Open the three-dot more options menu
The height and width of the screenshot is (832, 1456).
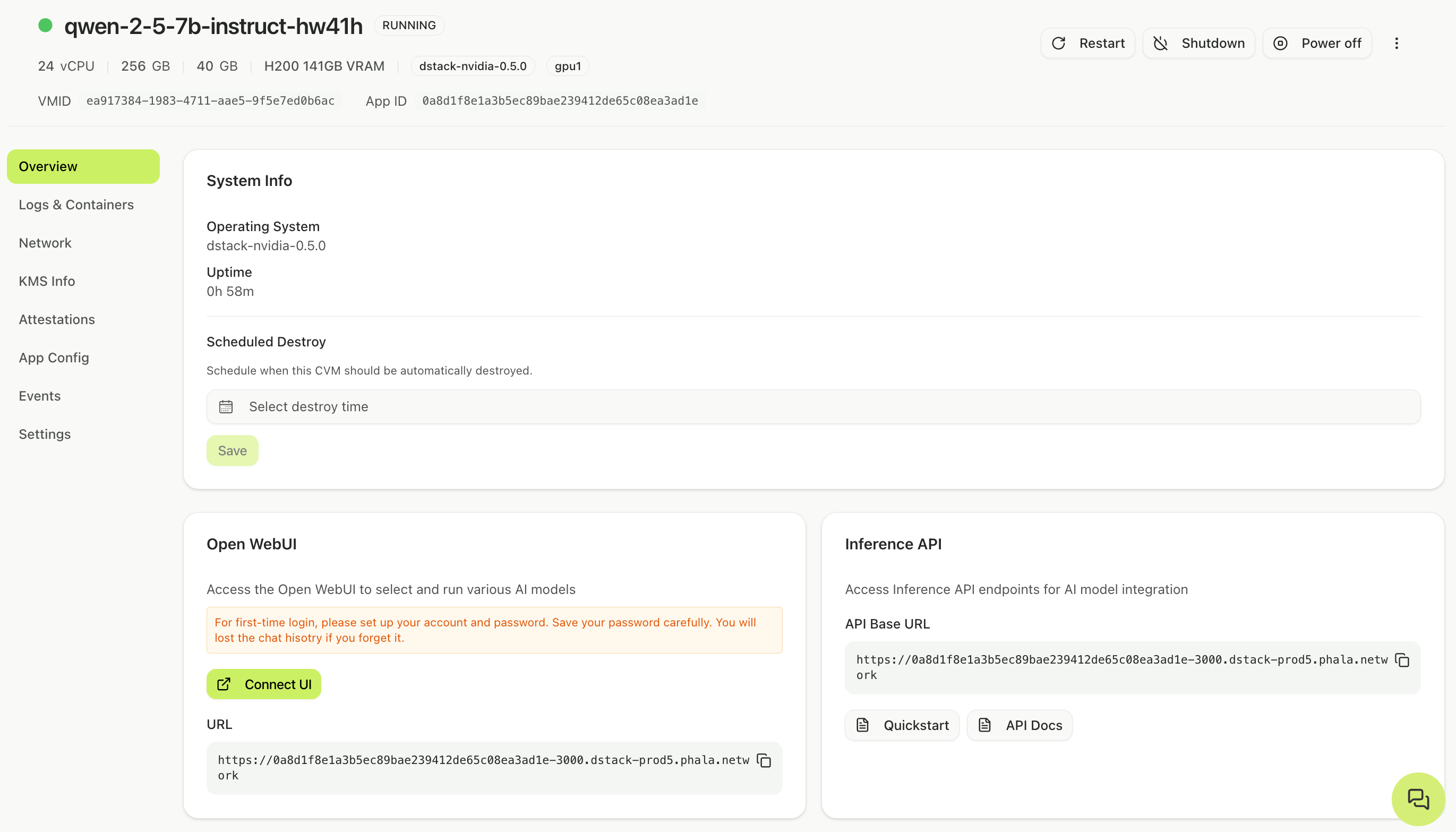click(x=1396, y=44)
